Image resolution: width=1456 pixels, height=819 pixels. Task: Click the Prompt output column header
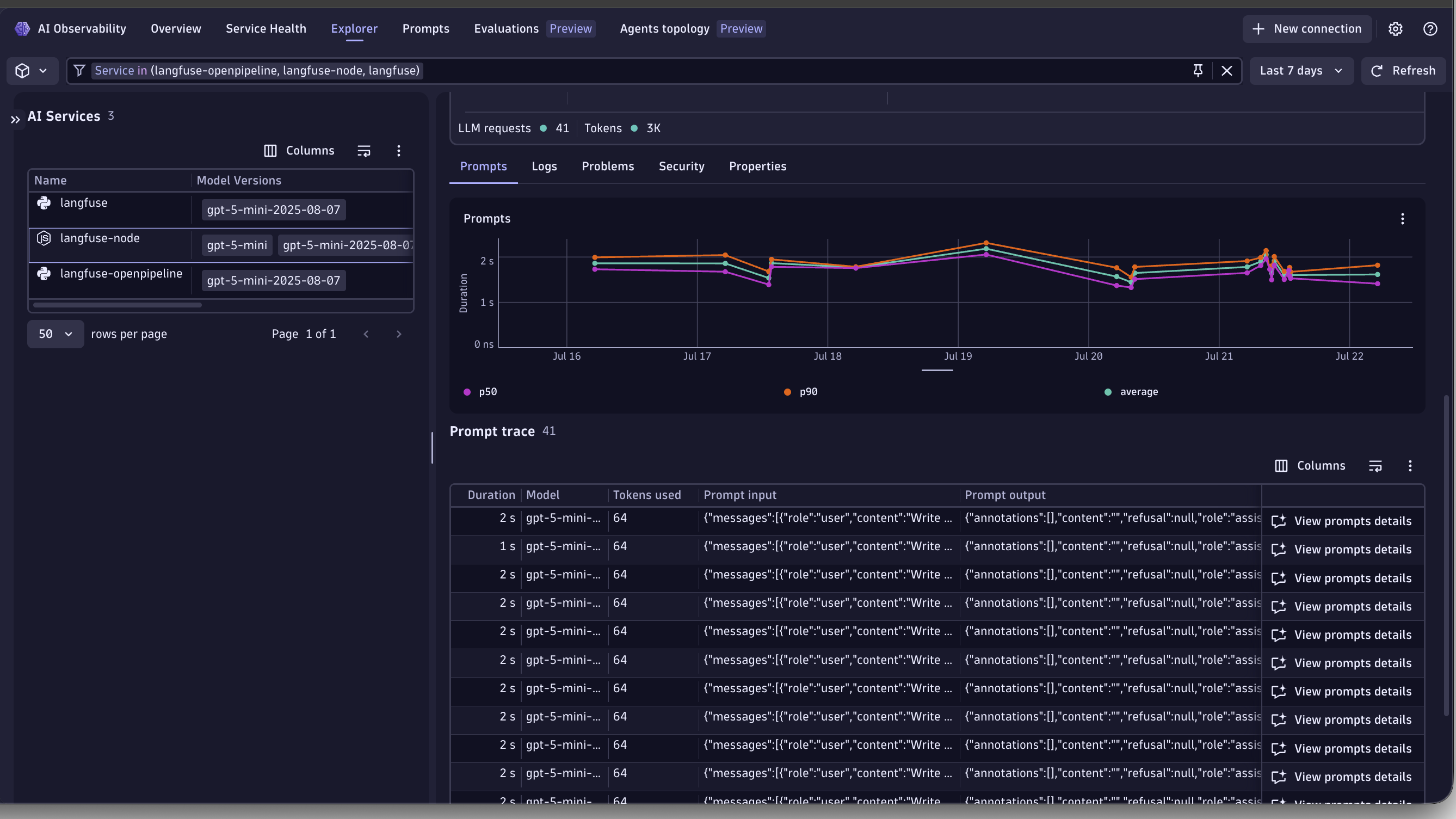[x=1005, y=495]
